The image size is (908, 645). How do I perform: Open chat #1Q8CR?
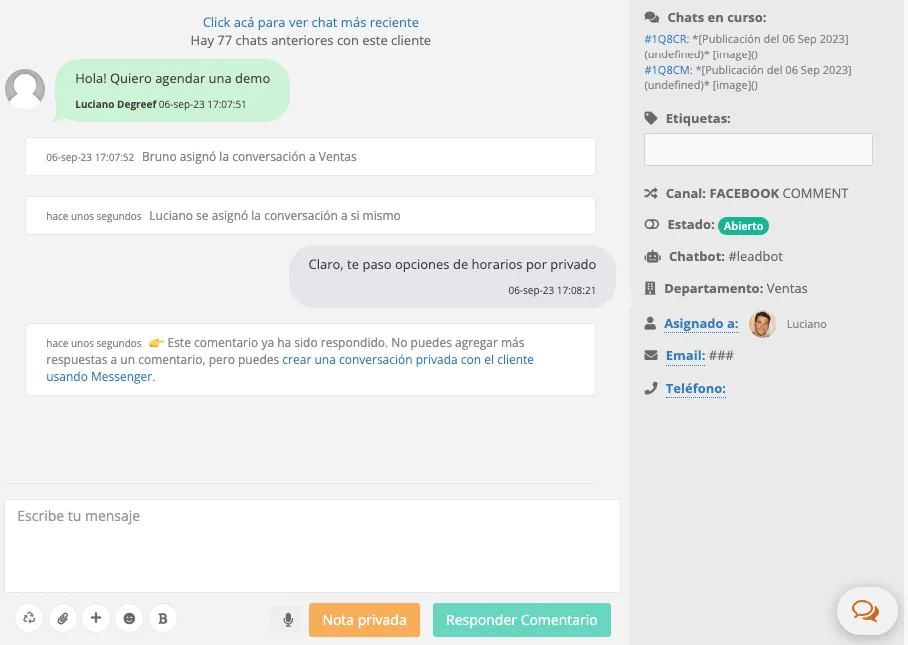(x=667, y=39)
